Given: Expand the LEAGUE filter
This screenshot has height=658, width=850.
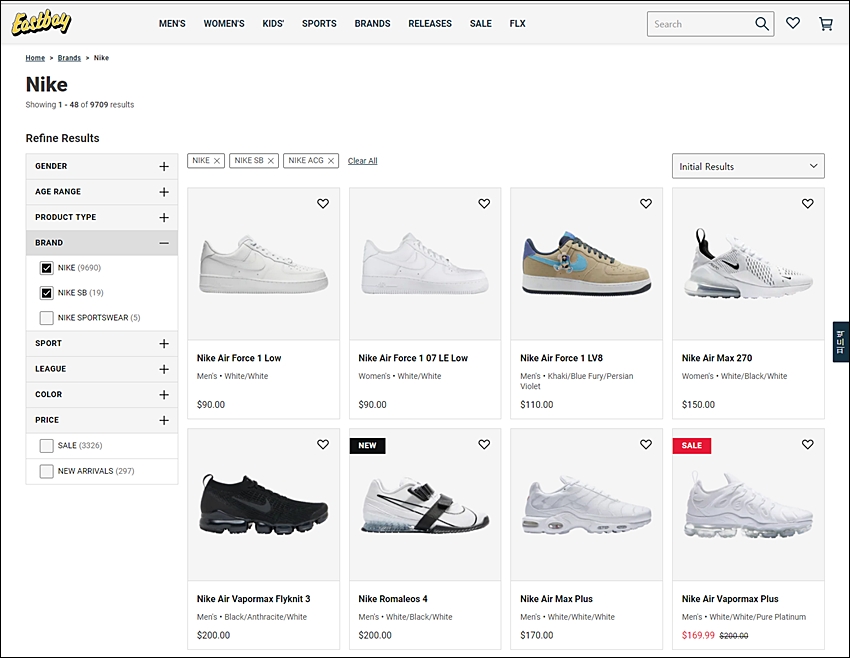Looking at the screenshot, I should click(x=102, y=369).
